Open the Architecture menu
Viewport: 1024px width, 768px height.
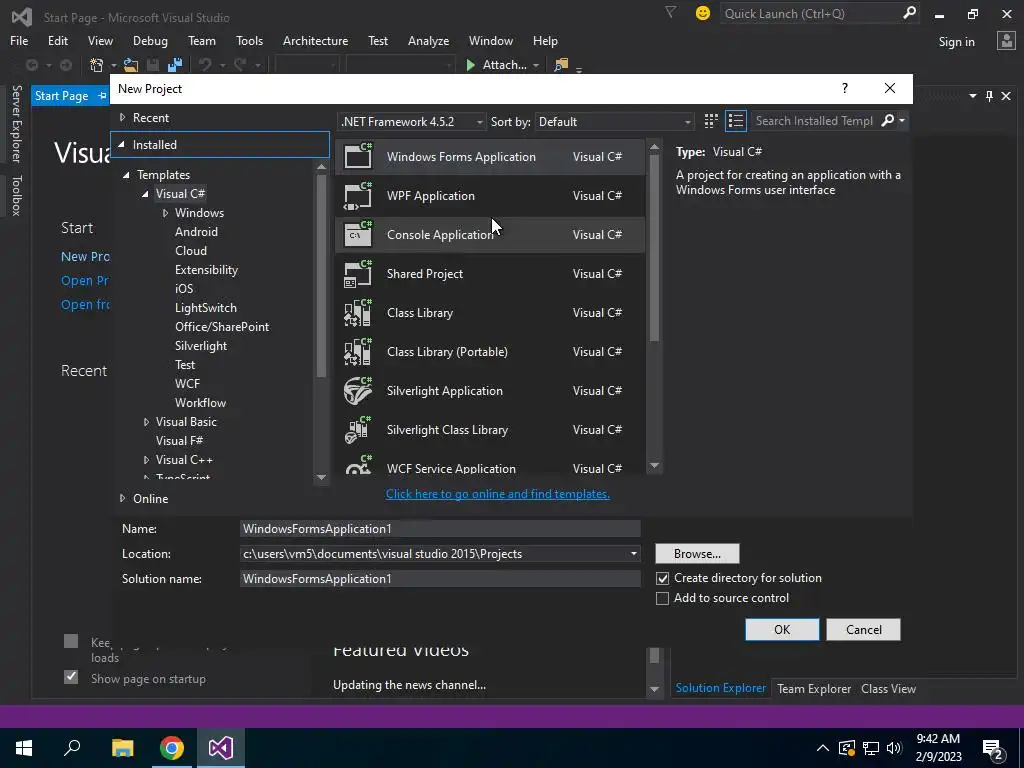tap(315, 40)
